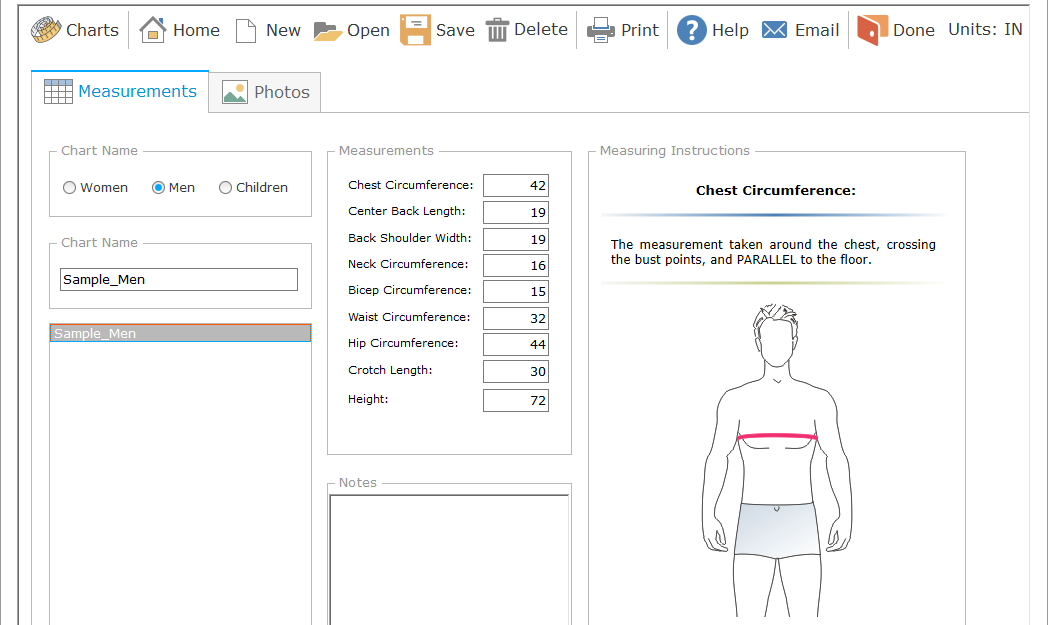Click the Done door icon

point(872,30)
